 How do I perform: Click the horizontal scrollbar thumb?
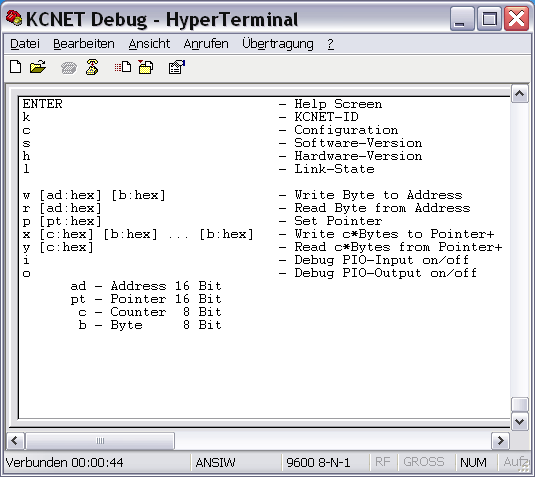[100, 441]
